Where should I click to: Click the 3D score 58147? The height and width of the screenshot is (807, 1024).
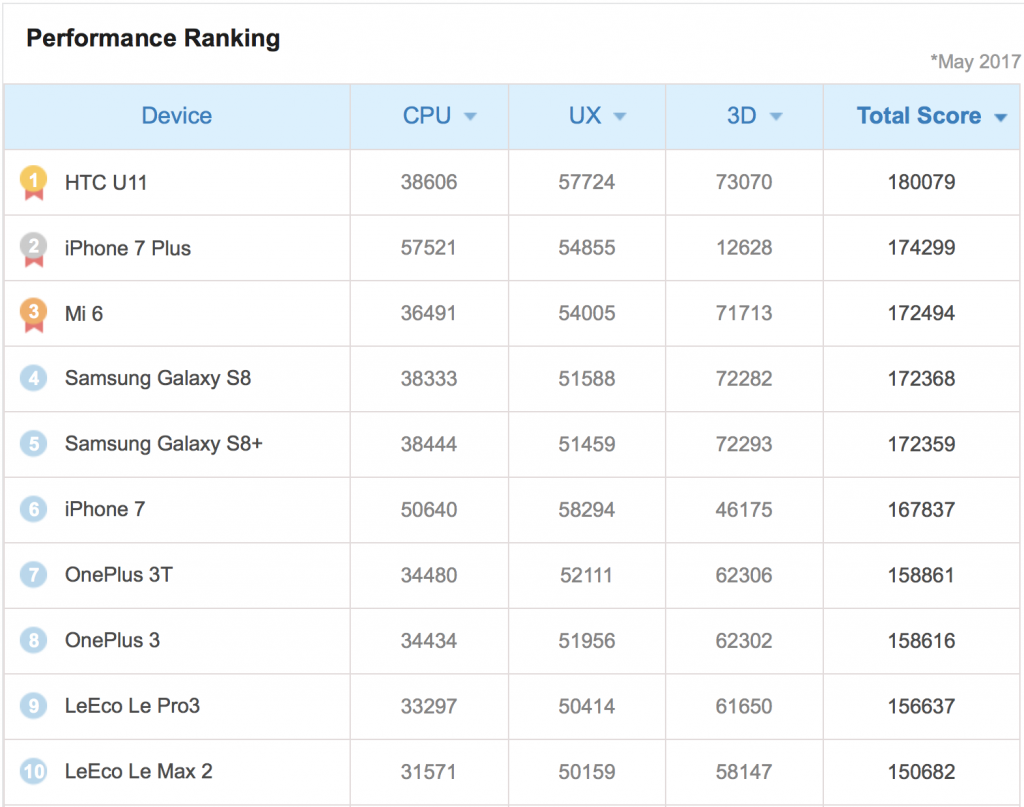744,772
